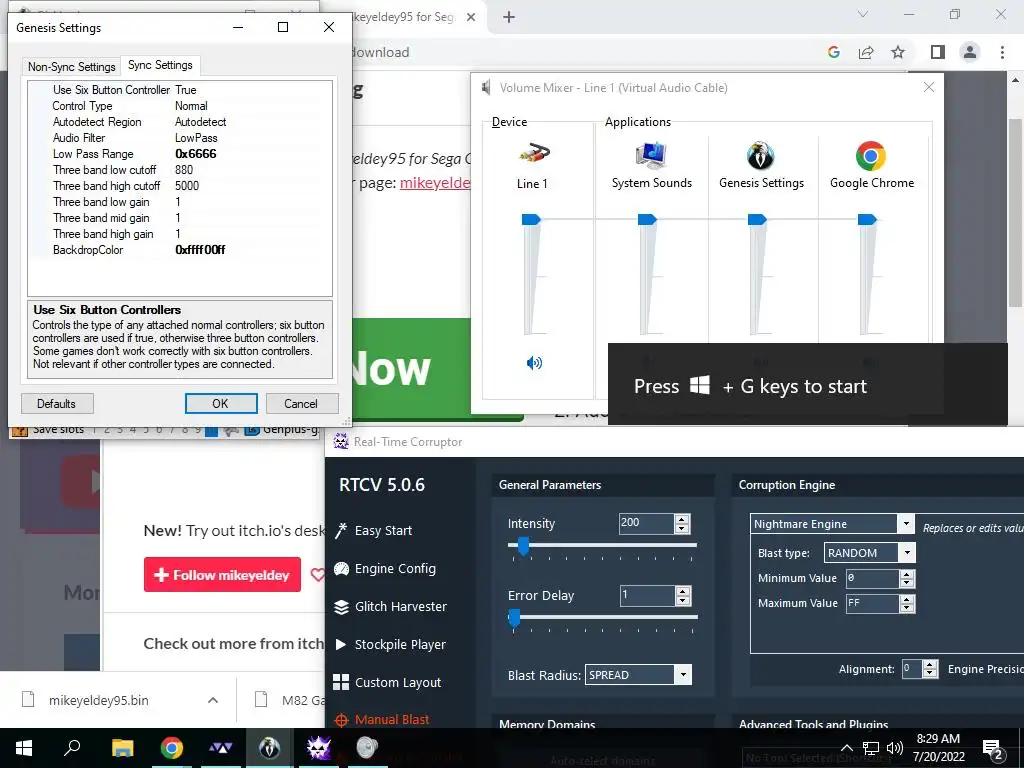
Task: Open RTCV purple icon in taskbar
Action: (318, 748)
